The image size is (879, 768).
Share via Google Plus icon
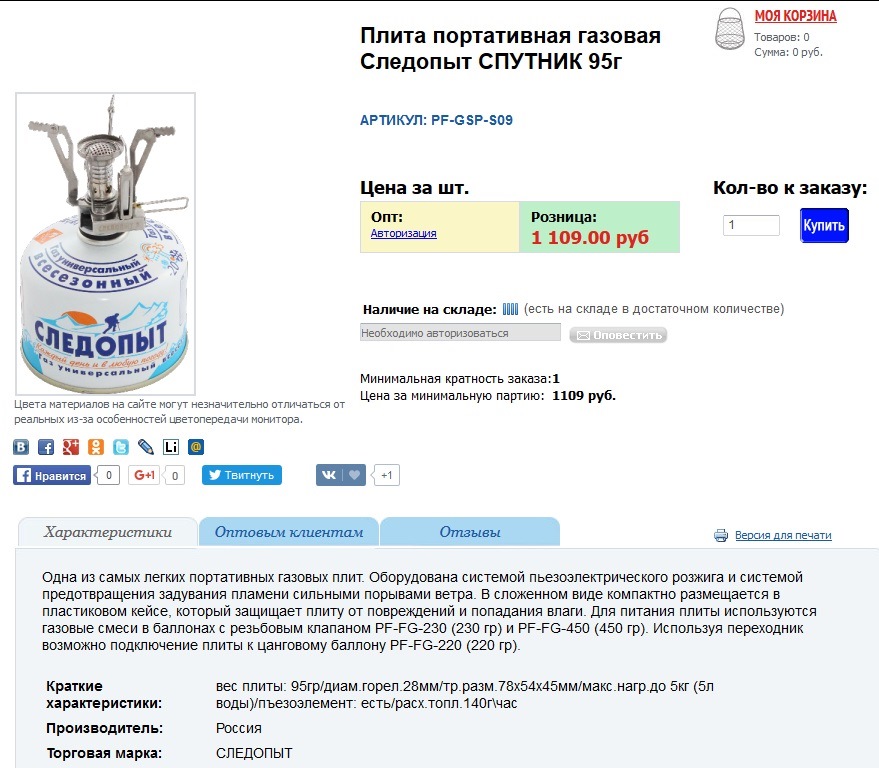pos(71,447)
